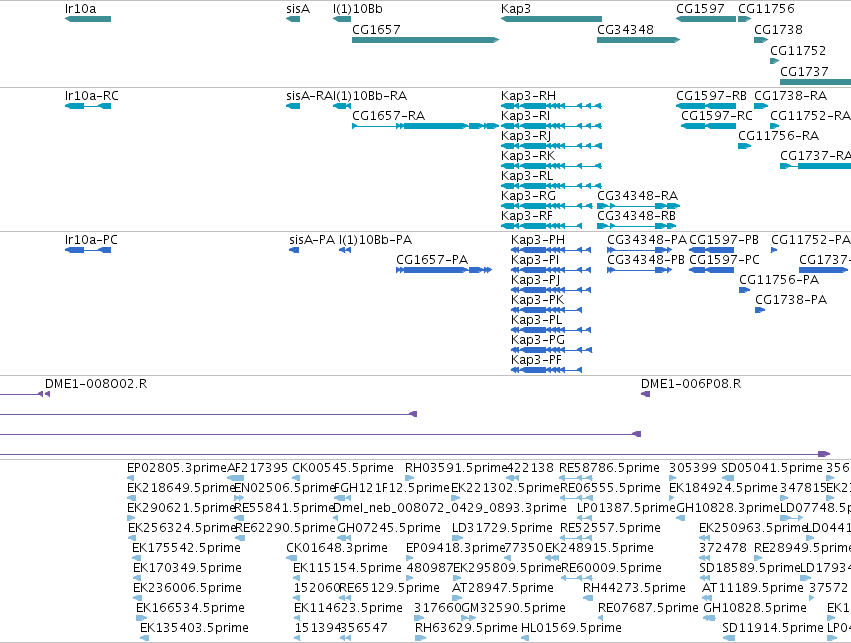
Task: Select the LD31729.5prime EST label
Action: pos(502,528)
